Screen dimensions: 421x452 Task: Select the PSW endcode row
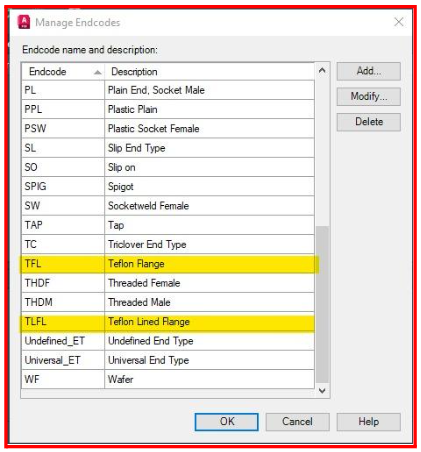(168, 129)
